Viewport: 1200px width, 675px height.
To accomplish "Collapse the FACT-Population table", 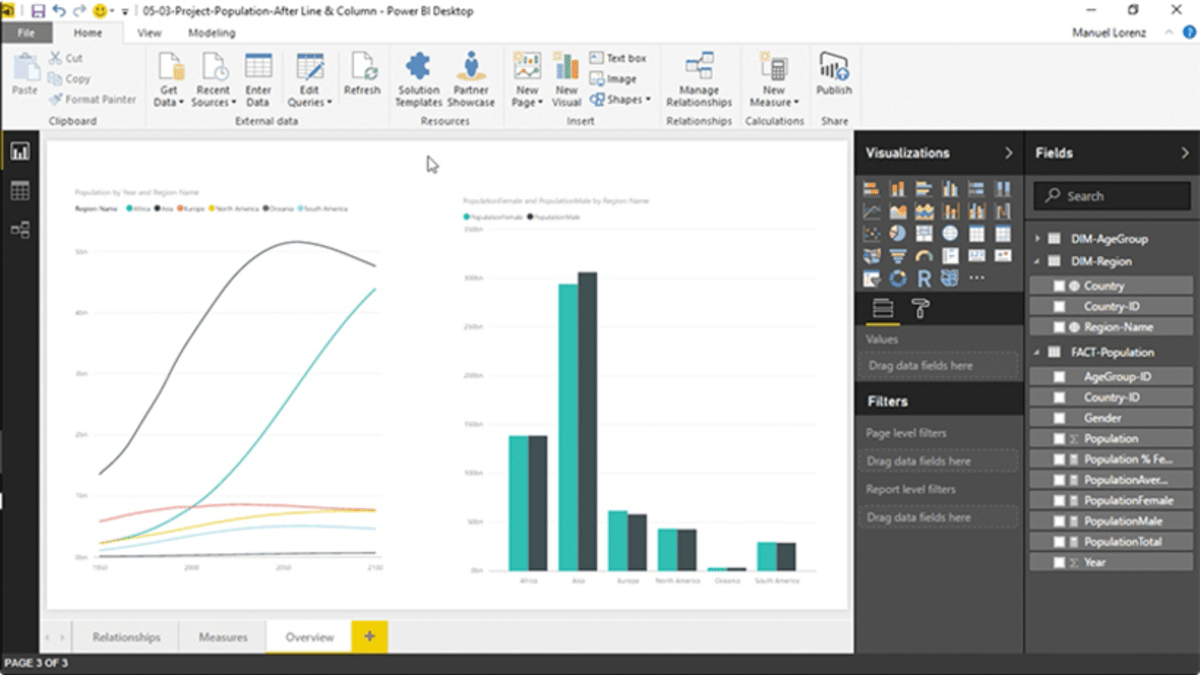I will tap(1037, 352).
